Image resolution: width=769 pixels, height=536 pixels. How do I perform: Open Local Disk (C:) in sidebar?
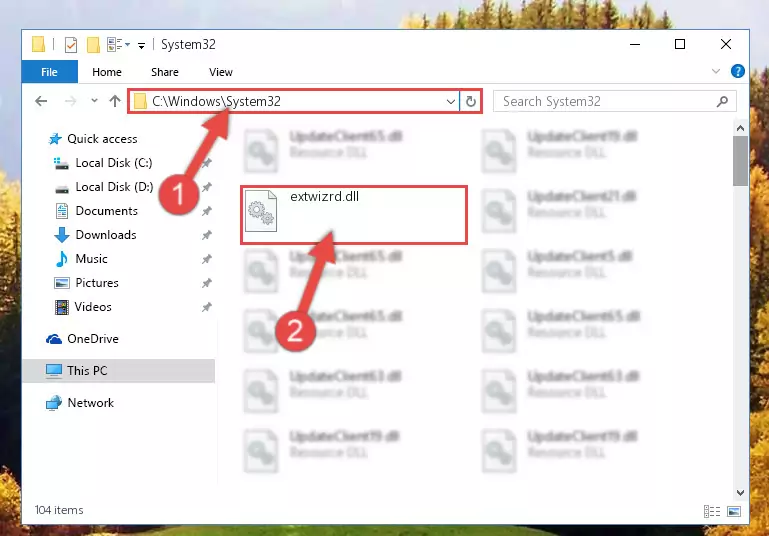coord(113,163)
